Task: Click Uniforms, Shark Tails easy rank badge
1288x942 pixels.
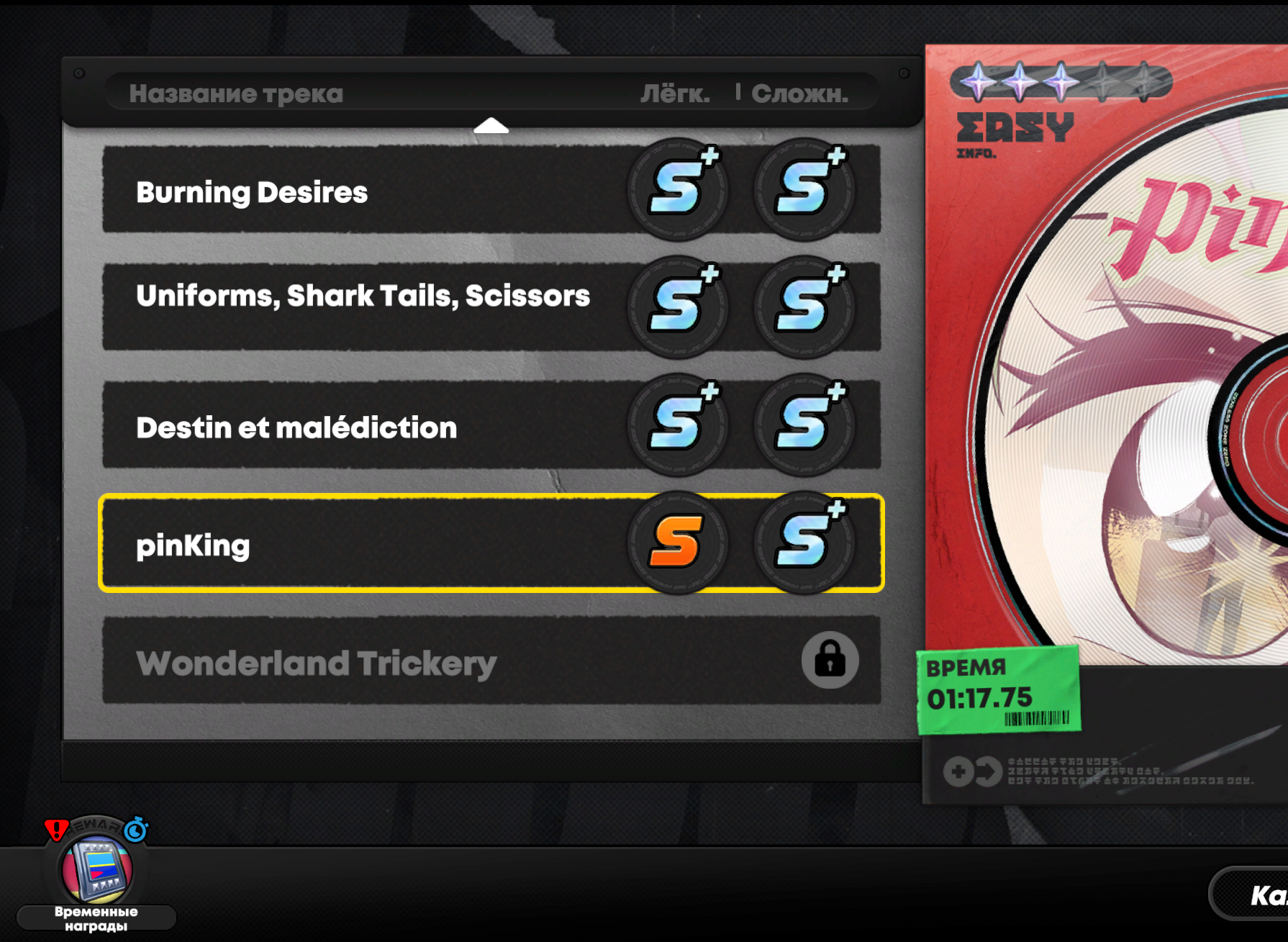Action: click(x=678, y=307)
